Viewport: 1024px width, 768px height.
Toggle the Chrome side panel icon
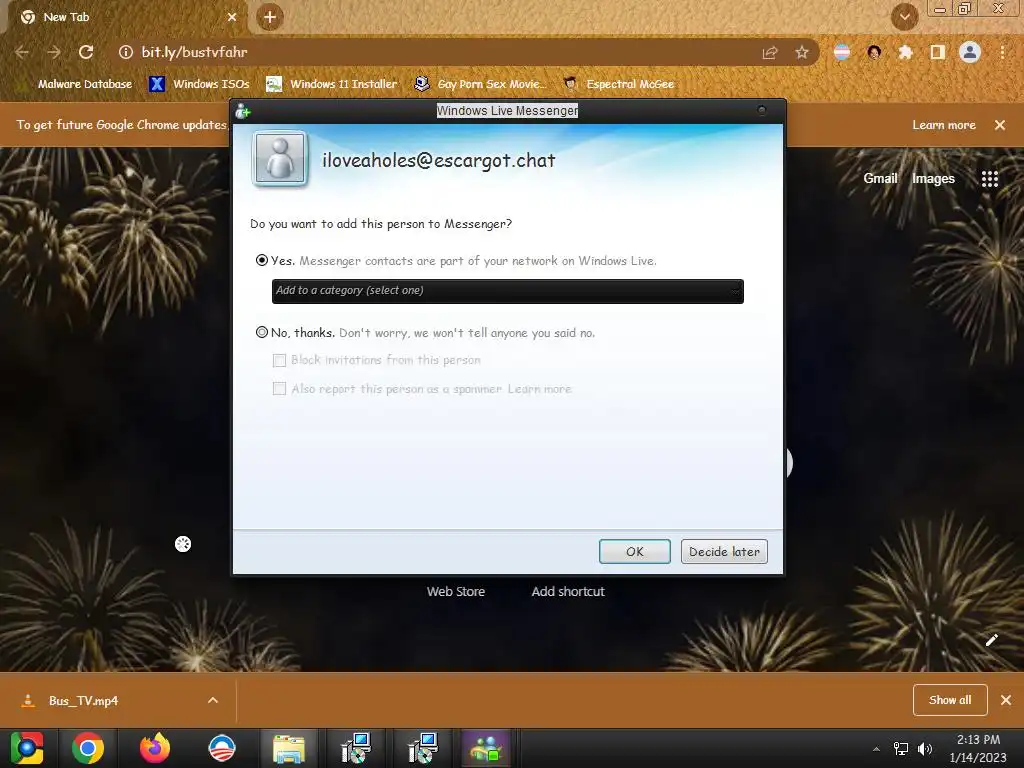(938, 52)
